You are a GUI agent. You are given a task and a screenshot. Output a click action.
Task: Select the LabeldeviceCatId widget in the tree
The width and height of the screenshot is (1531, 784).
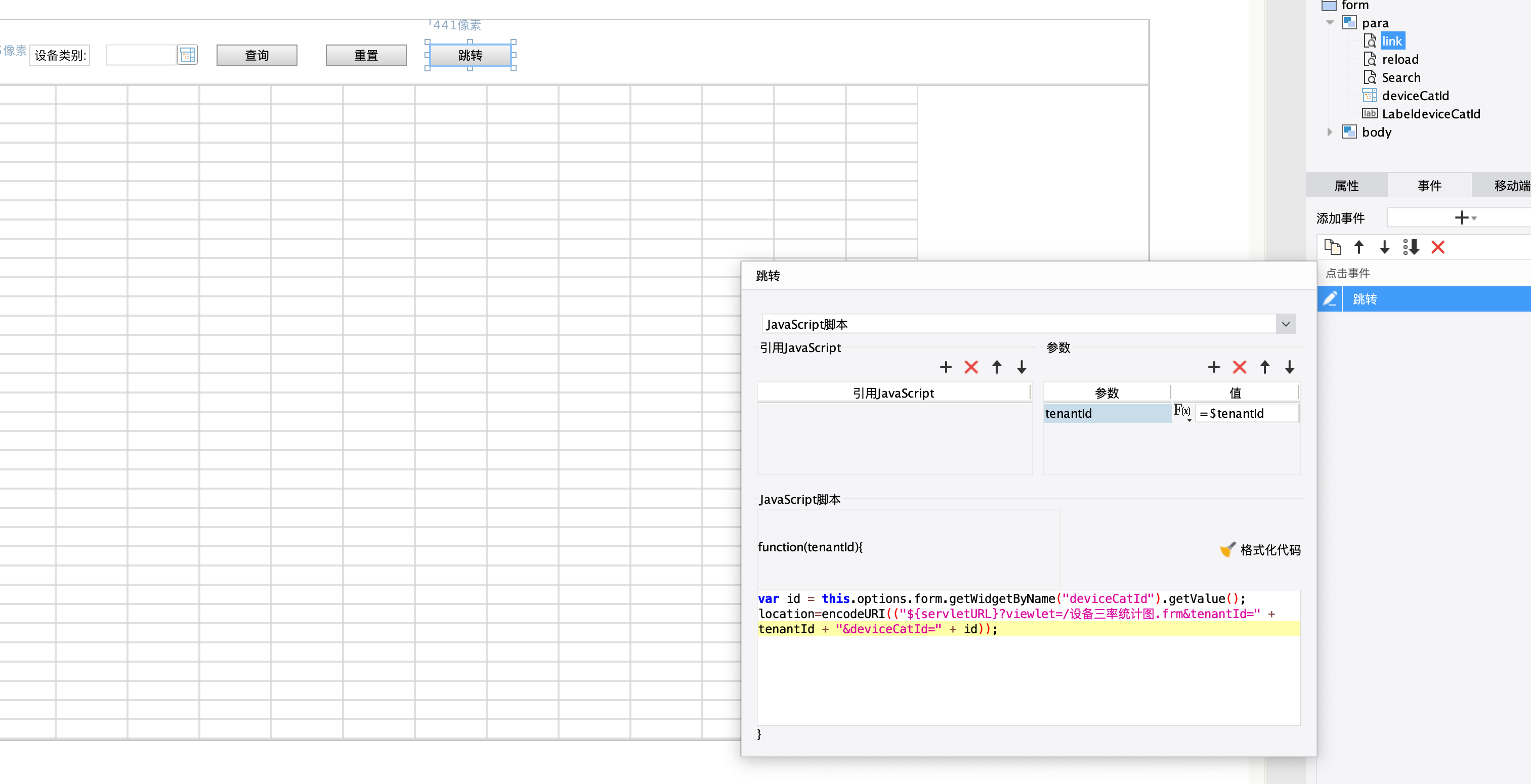pos(1430,113)
